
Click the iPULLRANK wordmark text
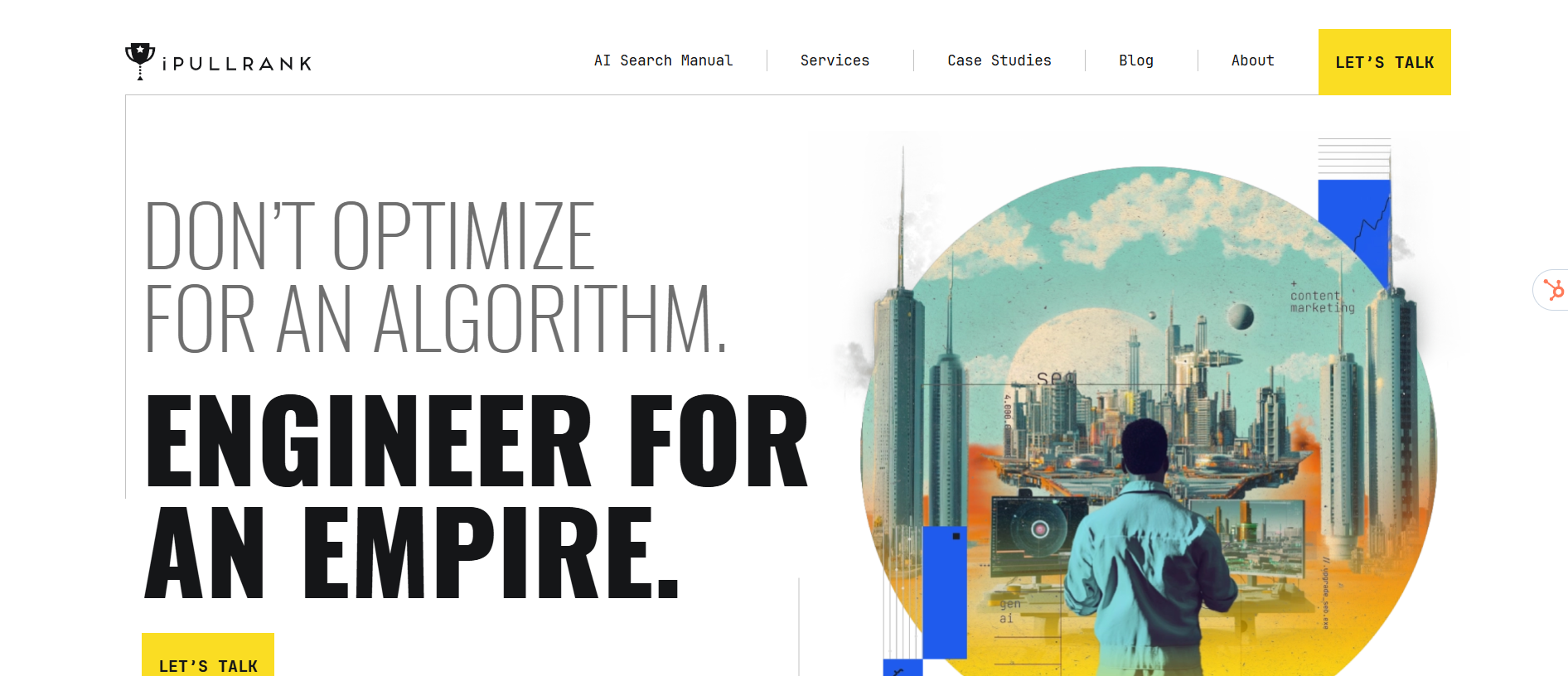coord(237,64)
